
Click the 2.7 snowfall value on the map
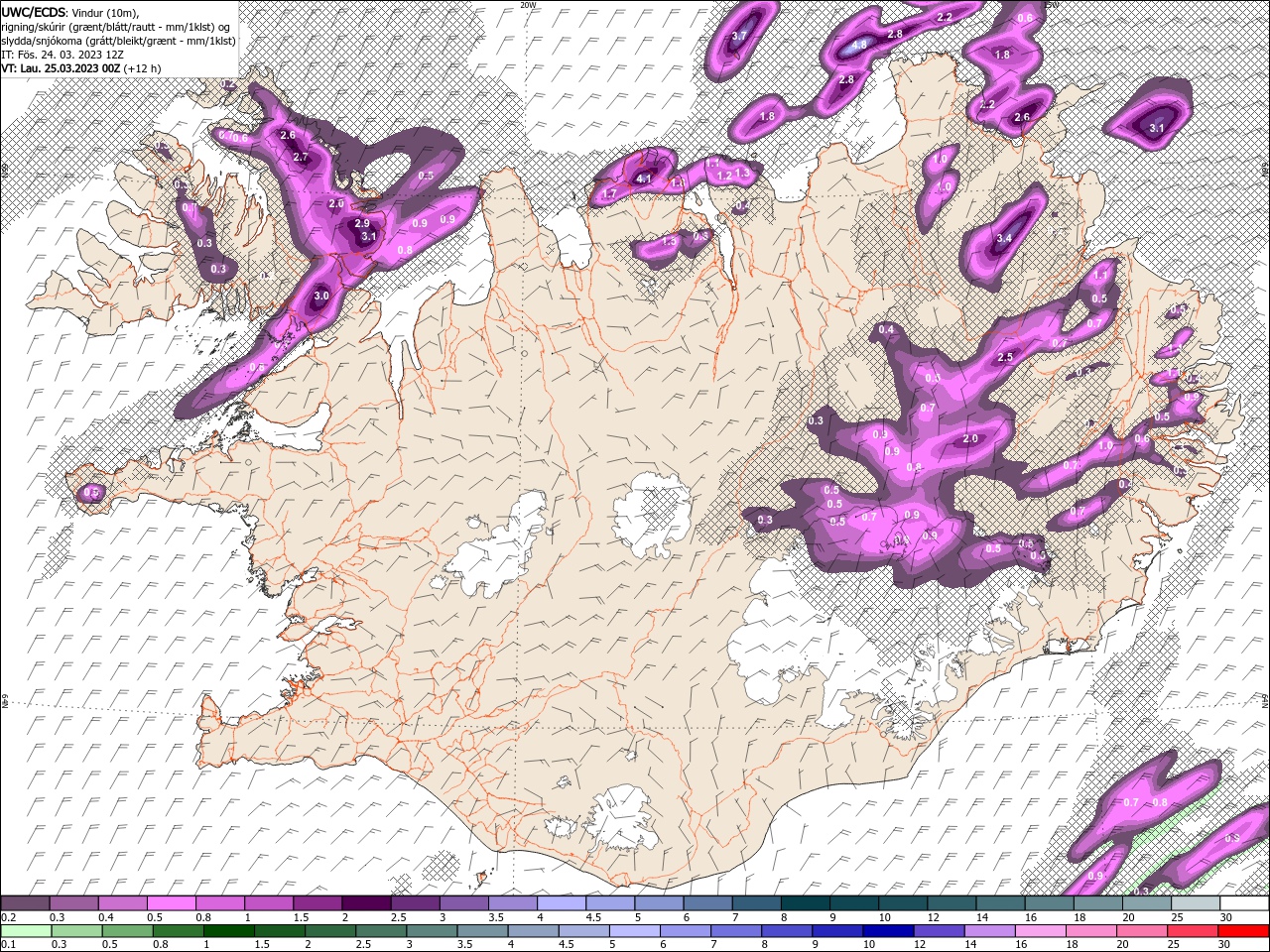pyautogui.click(x=302, y=158)
